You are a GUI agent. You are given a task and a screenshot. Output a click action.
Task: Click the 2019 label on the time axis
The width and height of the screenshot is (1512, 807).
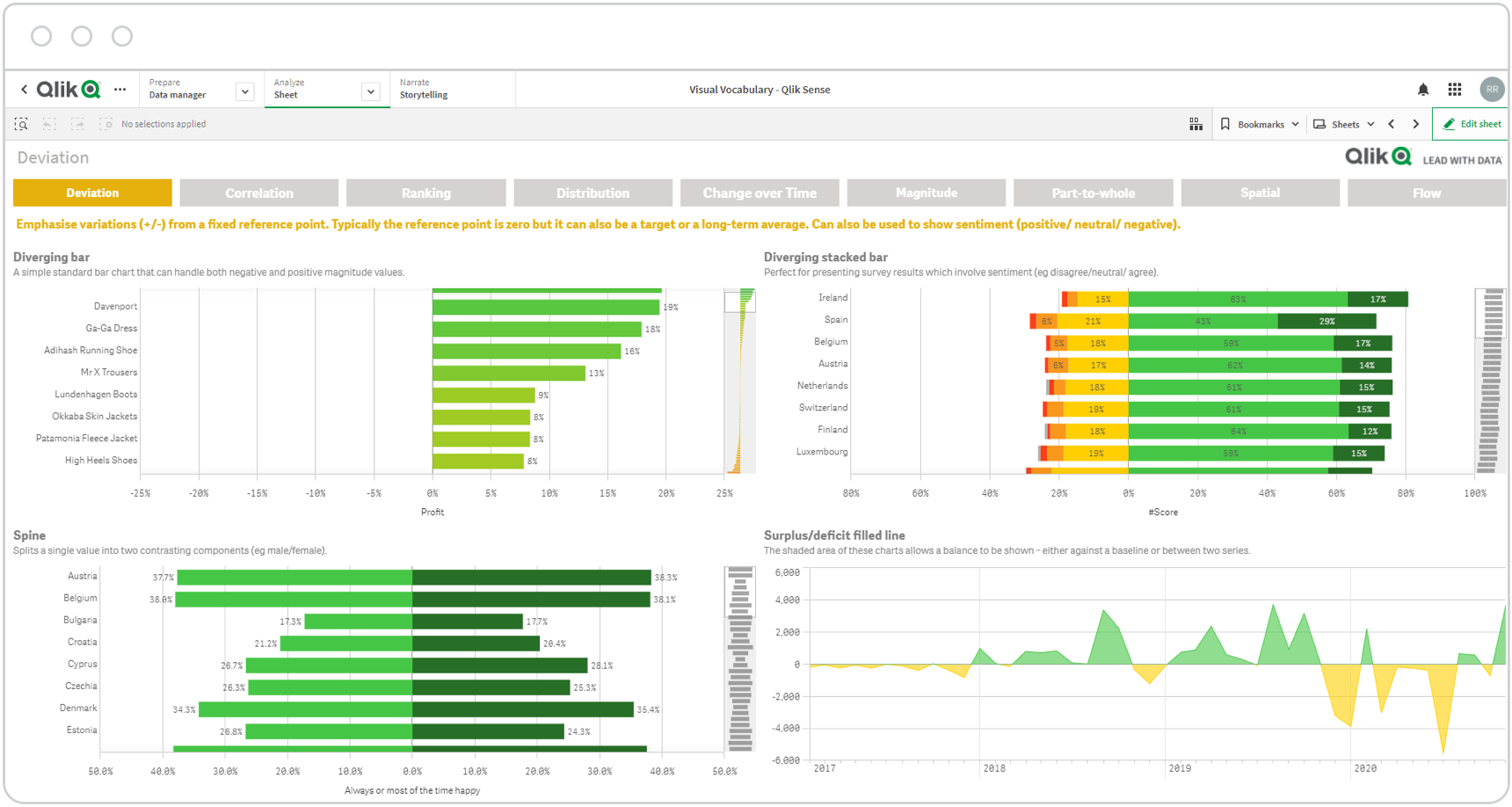(x=1180, y=768)
